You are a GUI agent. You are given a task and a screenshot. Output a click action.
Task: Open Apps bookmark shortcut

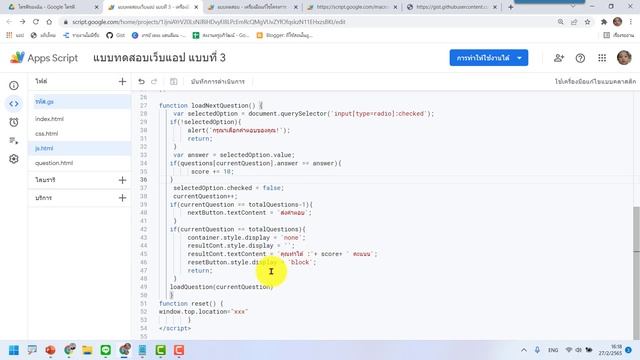(15, 35)
